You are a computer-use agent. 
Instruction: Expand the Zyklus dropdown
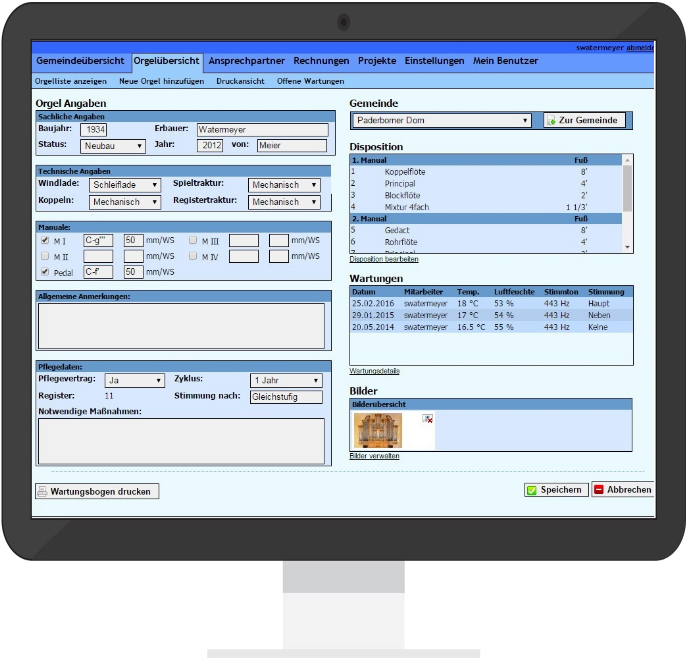[286, 381]
